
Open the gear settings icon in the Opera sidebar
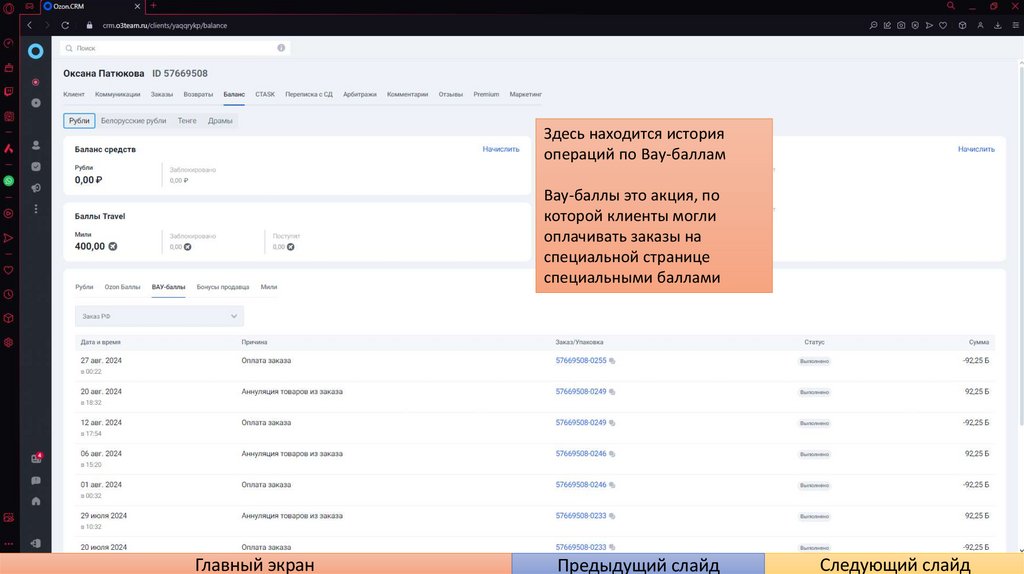click(x=8, y=342)
